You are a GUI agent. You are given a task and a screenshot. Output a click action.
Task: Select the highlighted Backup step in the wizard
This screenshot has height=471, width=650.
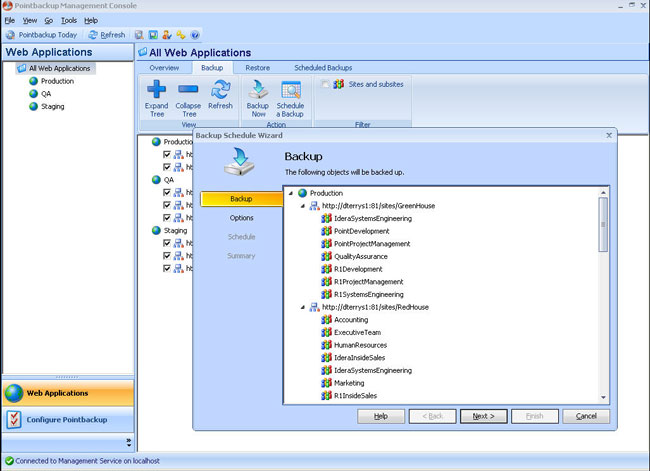242,199
